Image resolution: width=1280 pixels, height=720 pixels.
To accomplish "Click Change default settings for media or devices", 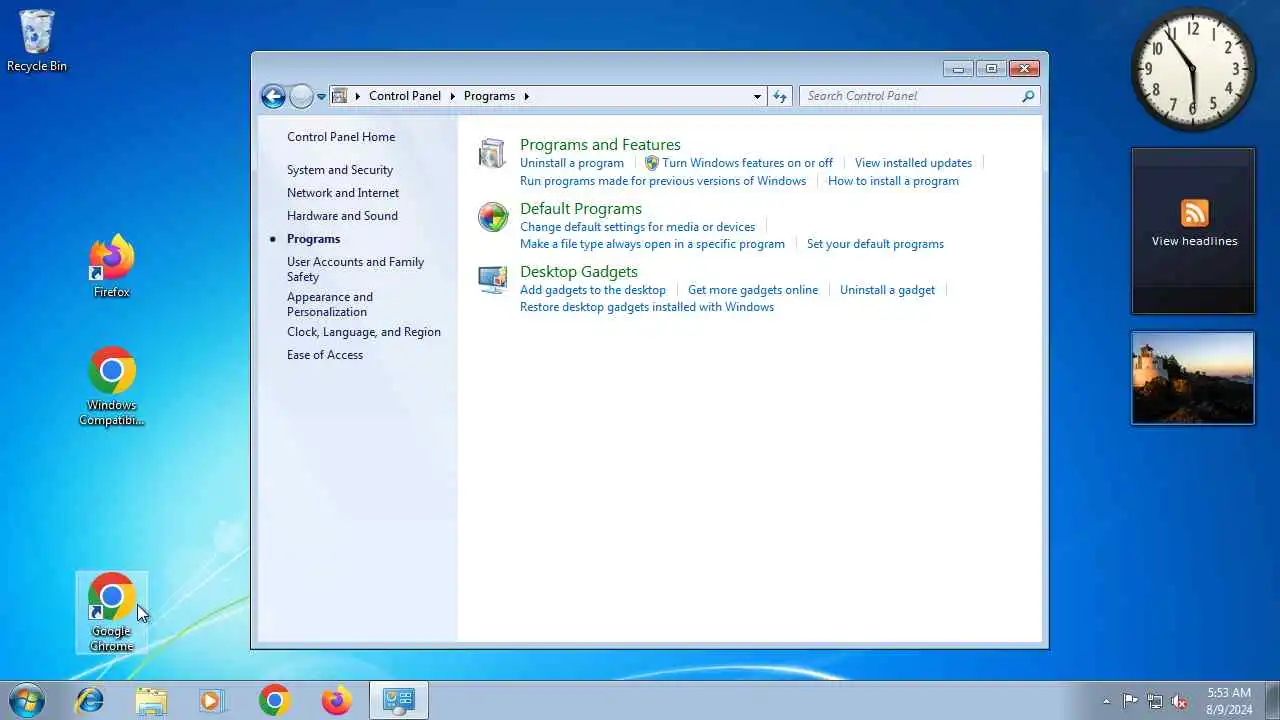I will [x=637, y=227].
